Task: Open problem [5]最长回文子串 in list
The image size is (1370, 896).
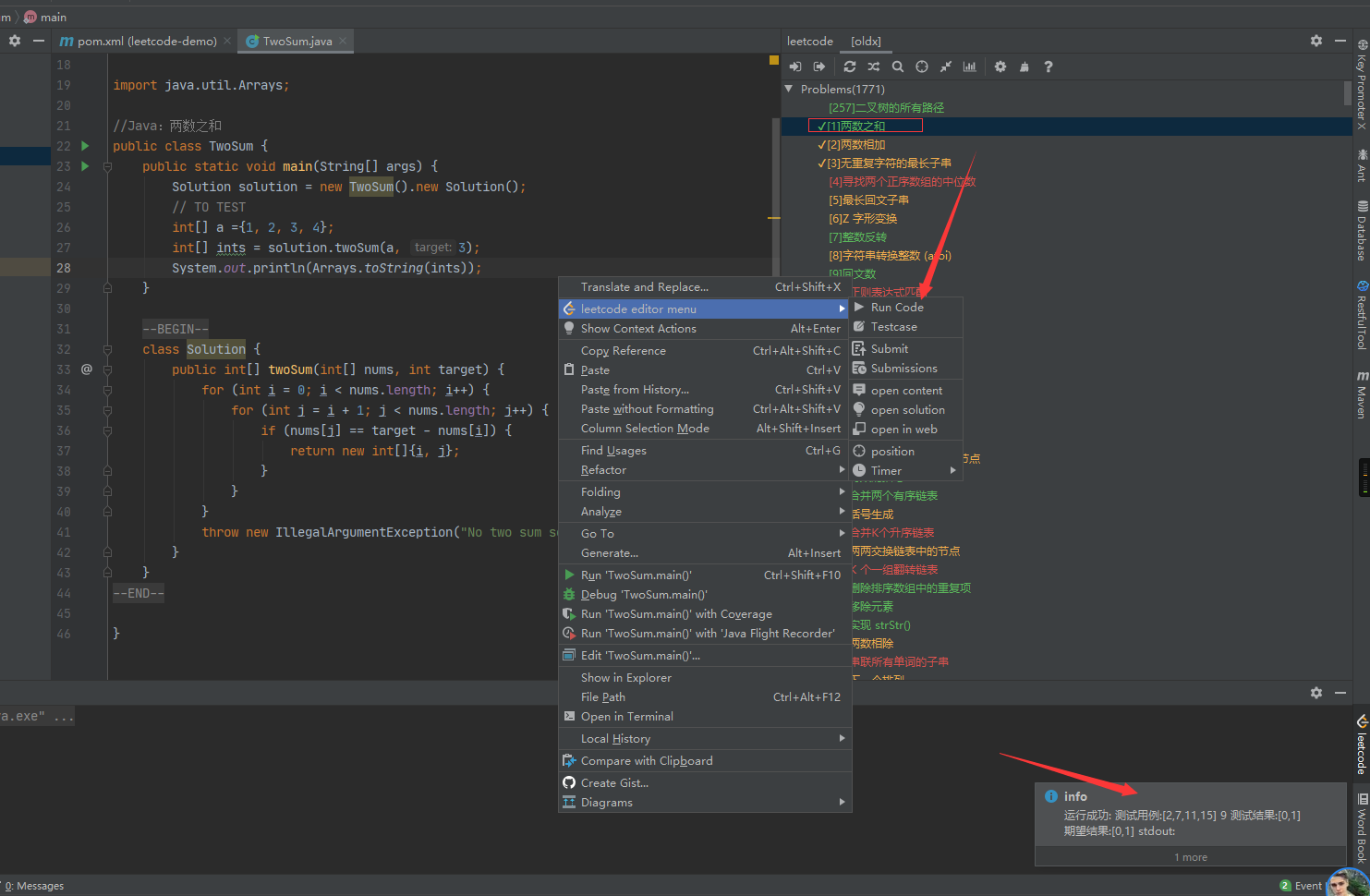Action: (x=869, y=200)
